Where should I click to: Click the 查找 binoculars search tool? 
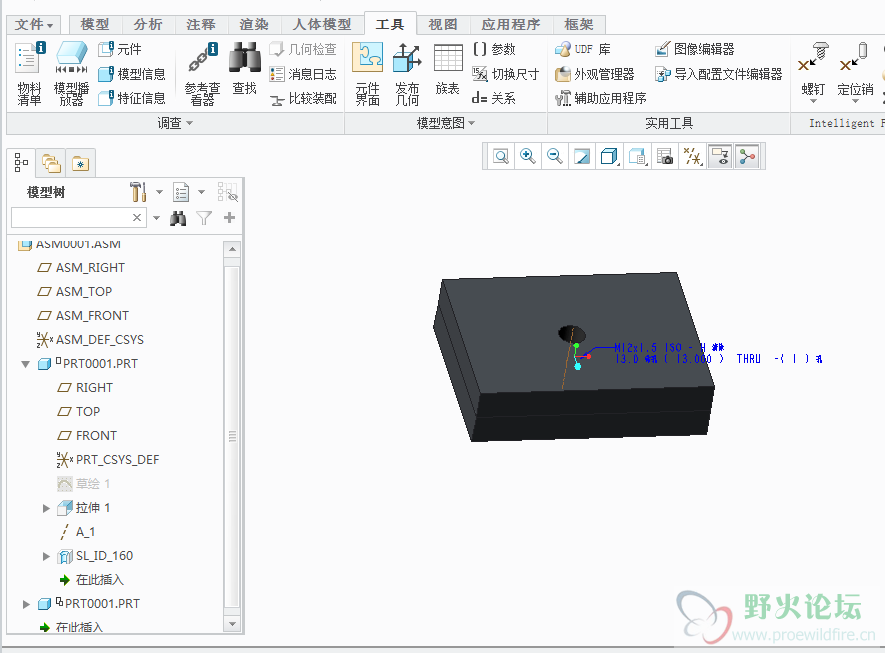(244, 69)
